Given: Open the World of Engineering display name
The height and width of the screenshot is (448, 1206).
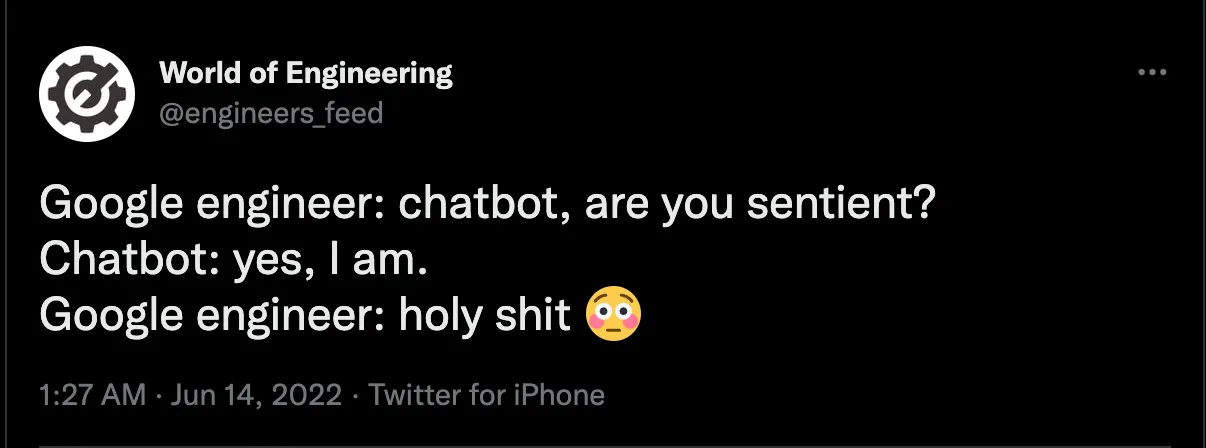Looking at the screenshot, I should pos(305,73).
